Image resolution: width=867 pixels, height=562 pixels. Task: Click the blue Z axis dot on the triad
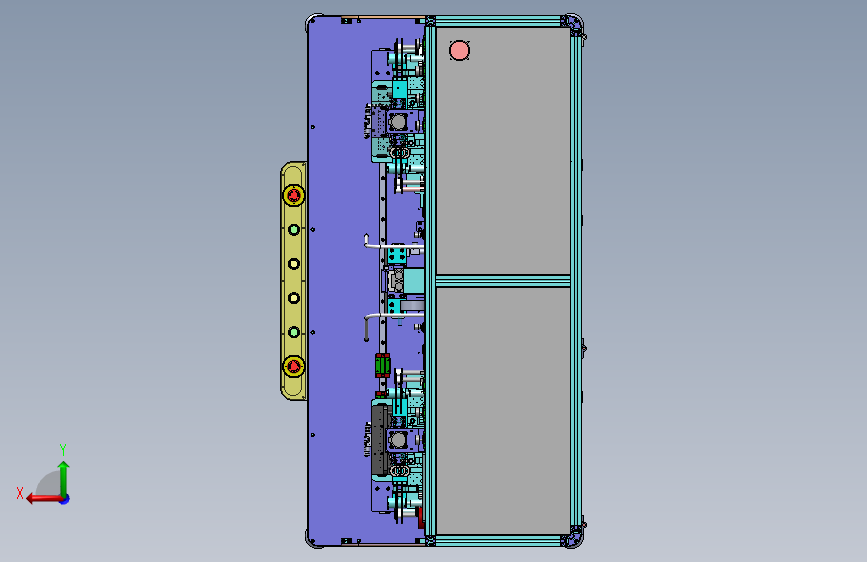tap(65, 499)
